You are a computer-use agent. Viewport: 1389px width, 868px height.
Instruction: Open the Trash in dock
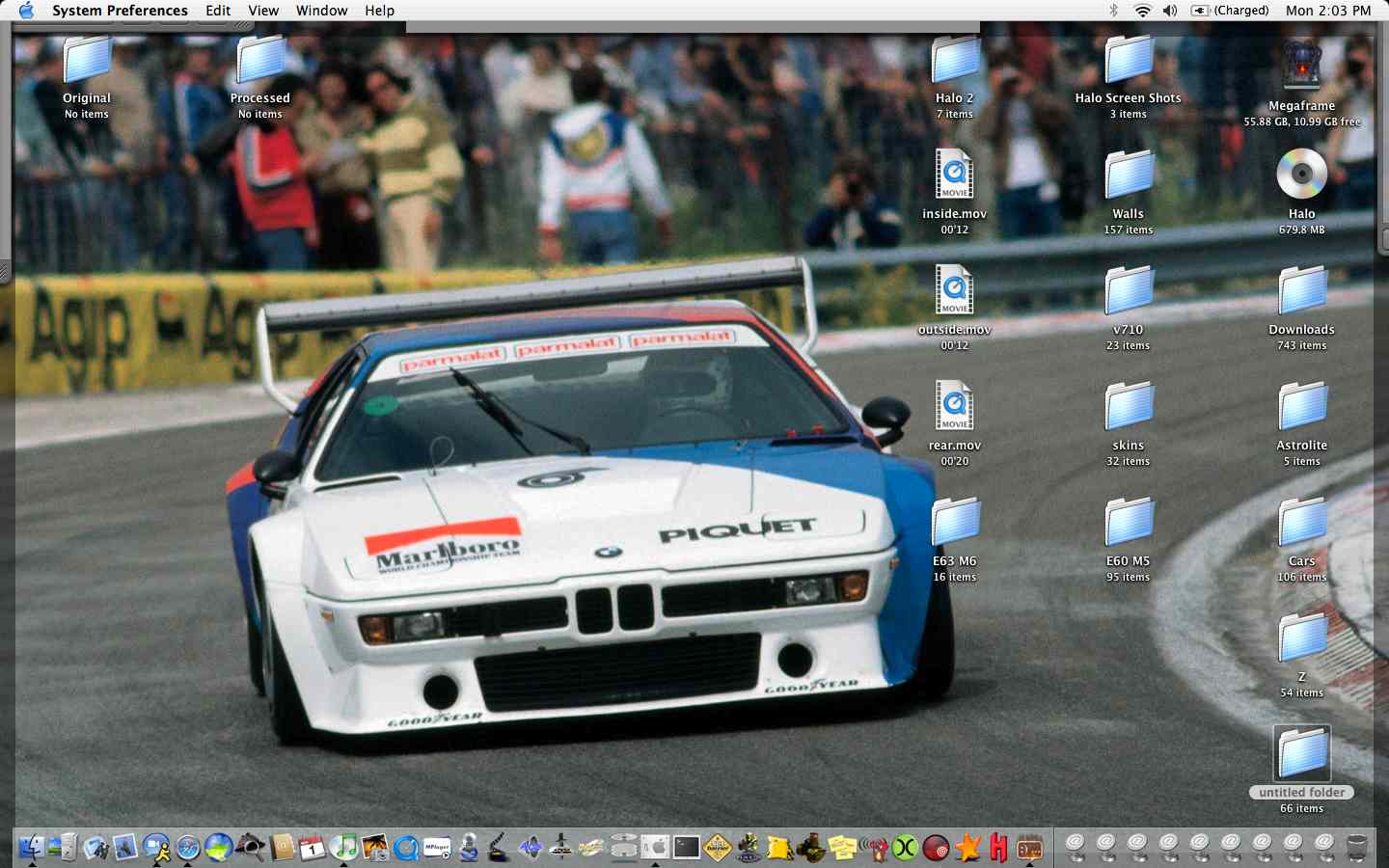click(x=1356, y=848)
